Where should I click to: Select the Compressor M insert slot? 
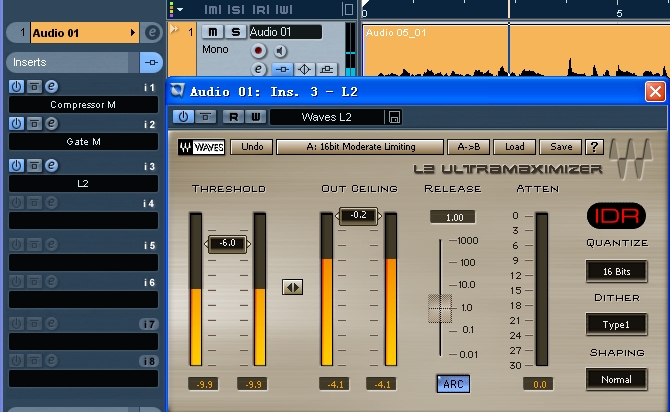pos(83,105)
